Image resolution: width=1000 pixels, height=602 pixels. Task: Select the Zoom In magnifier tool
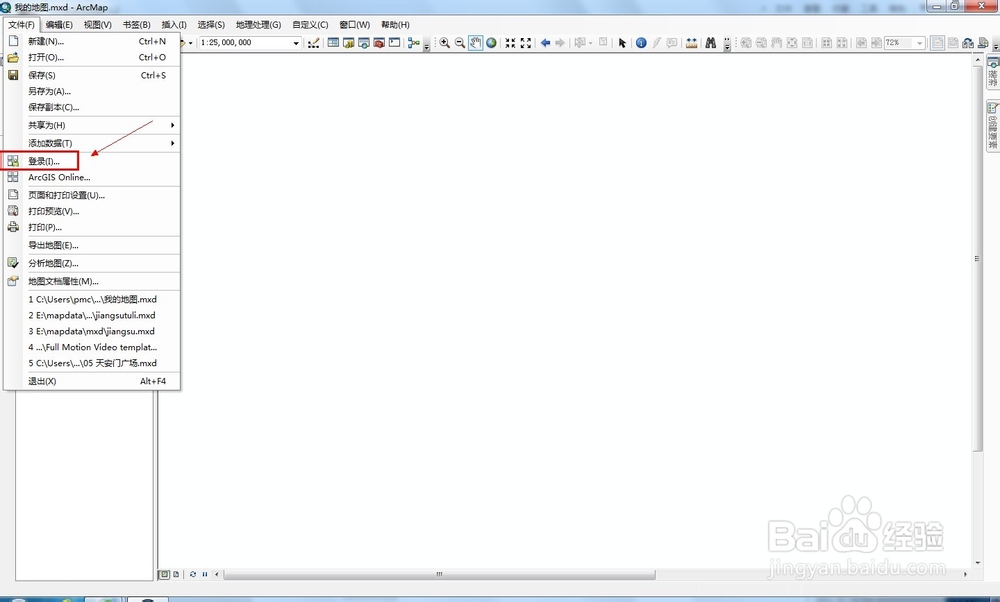pos(445,43)
